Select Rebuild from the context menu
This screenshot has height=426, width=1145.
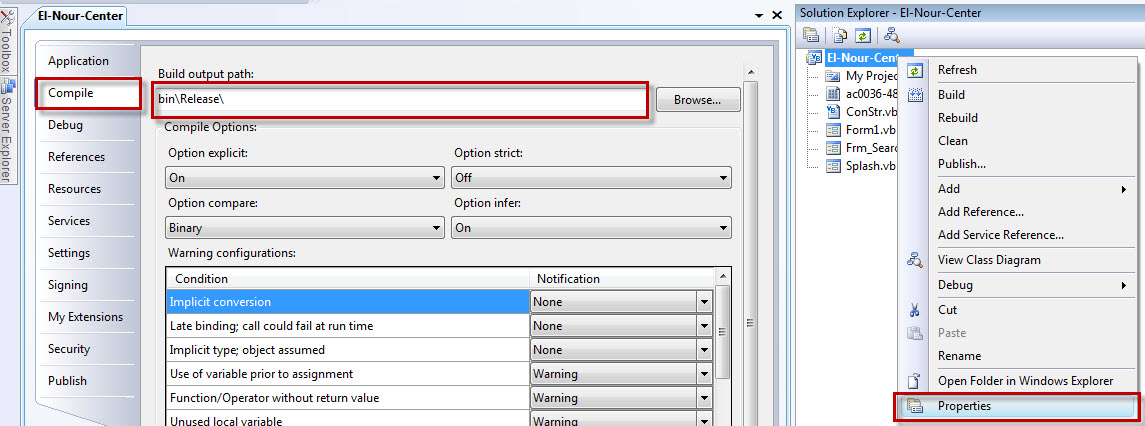coord(957,118)
